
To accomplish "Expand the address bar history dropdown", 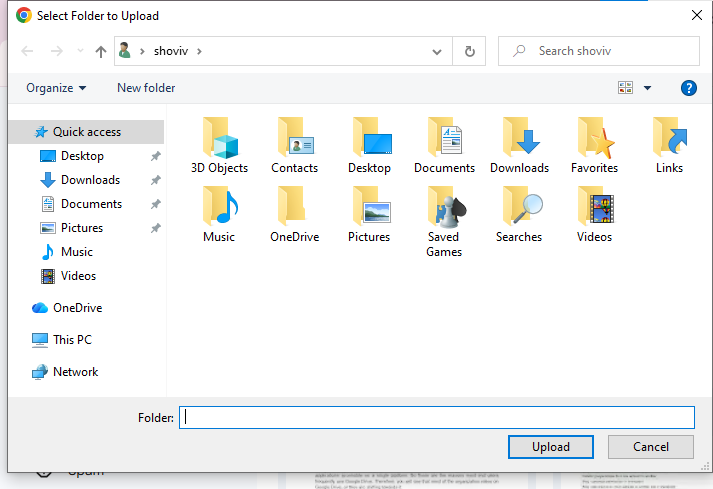I will 437,51.
